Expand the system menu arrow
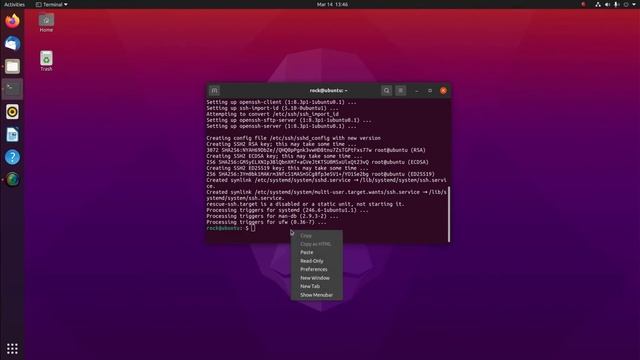The height and width of the screenshot is (360, 640). [634, 4]
